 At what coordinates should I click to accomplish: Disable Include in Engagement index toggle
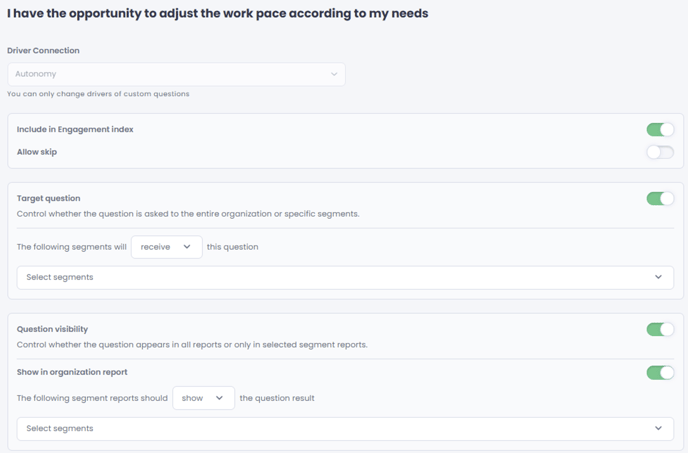[660, 129]
